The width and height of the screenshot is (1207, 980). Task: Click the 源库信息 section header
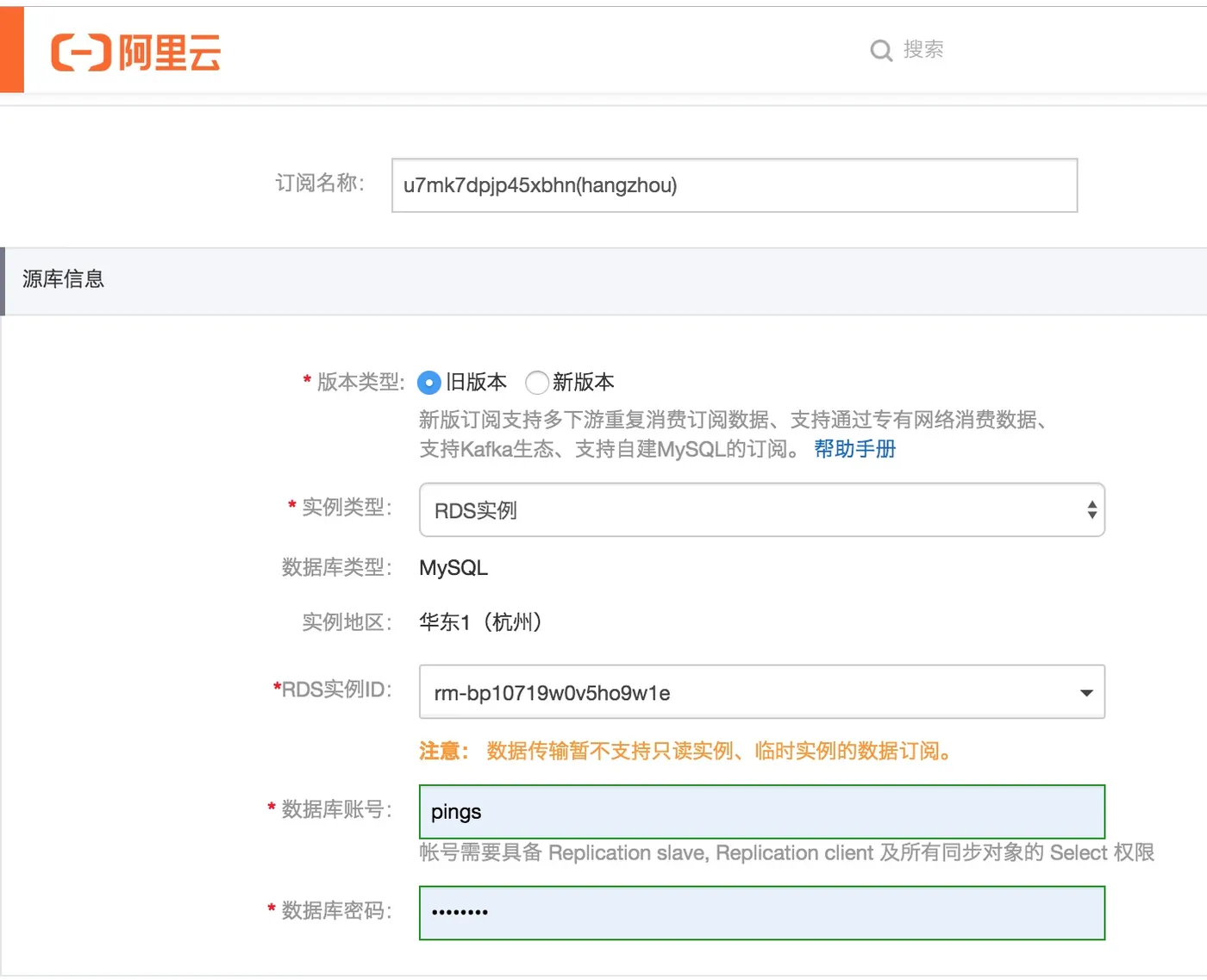click(x=63, y=279)
